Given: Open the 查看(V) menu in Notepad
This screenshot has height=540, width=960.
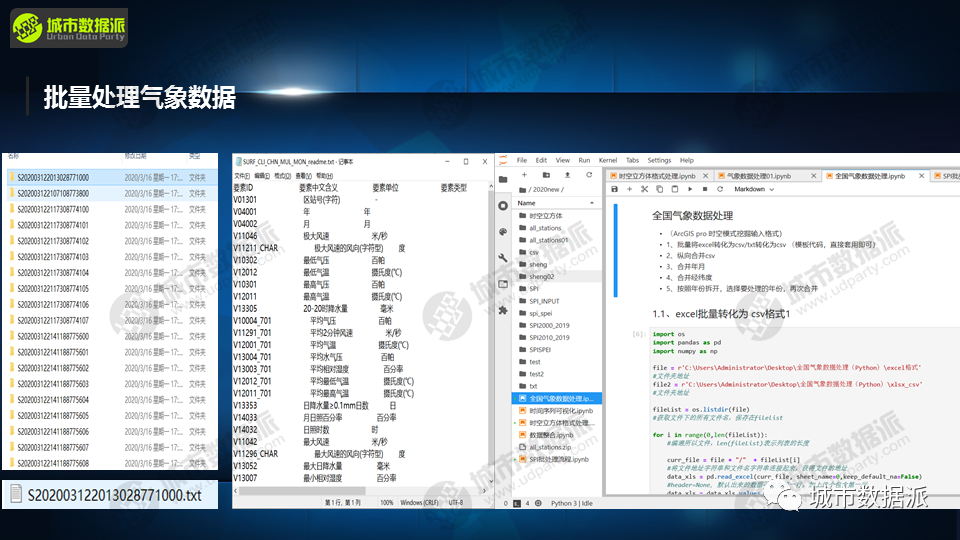Looking at the screenshot, I should (304, 176).
